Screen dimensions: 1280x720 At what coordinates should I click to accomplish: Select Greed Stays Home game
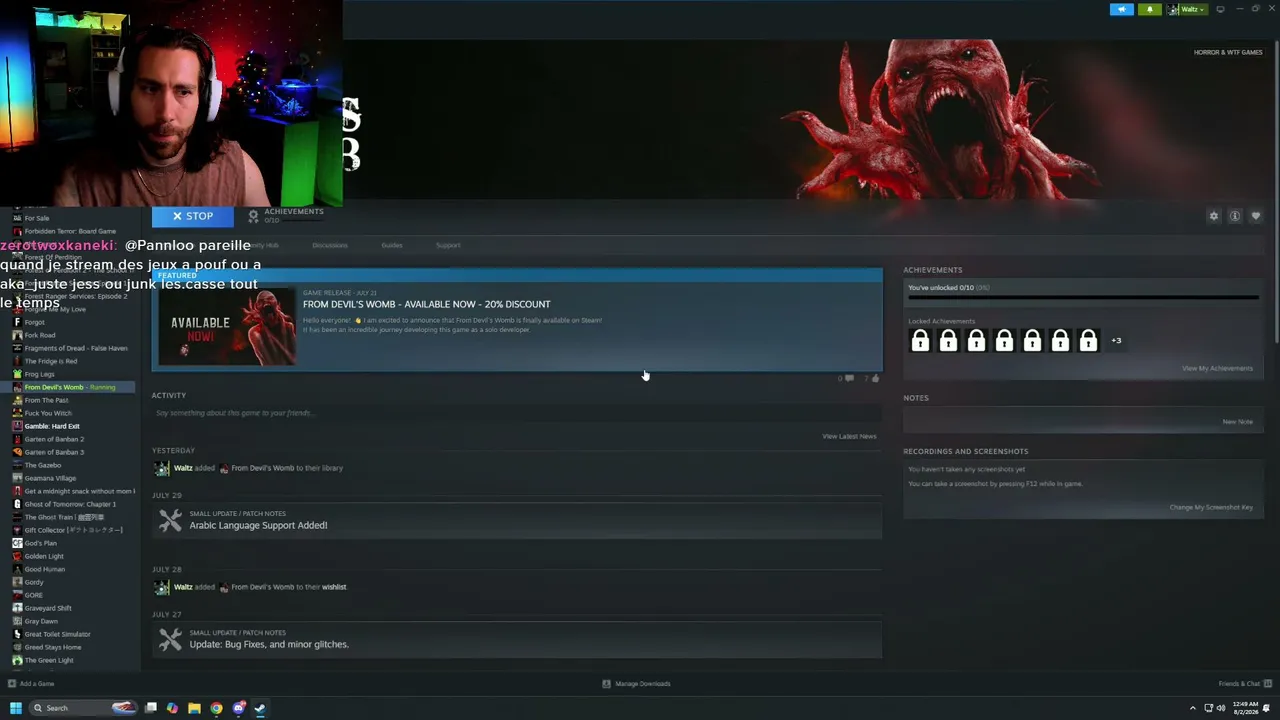click(x=52, y=647)
